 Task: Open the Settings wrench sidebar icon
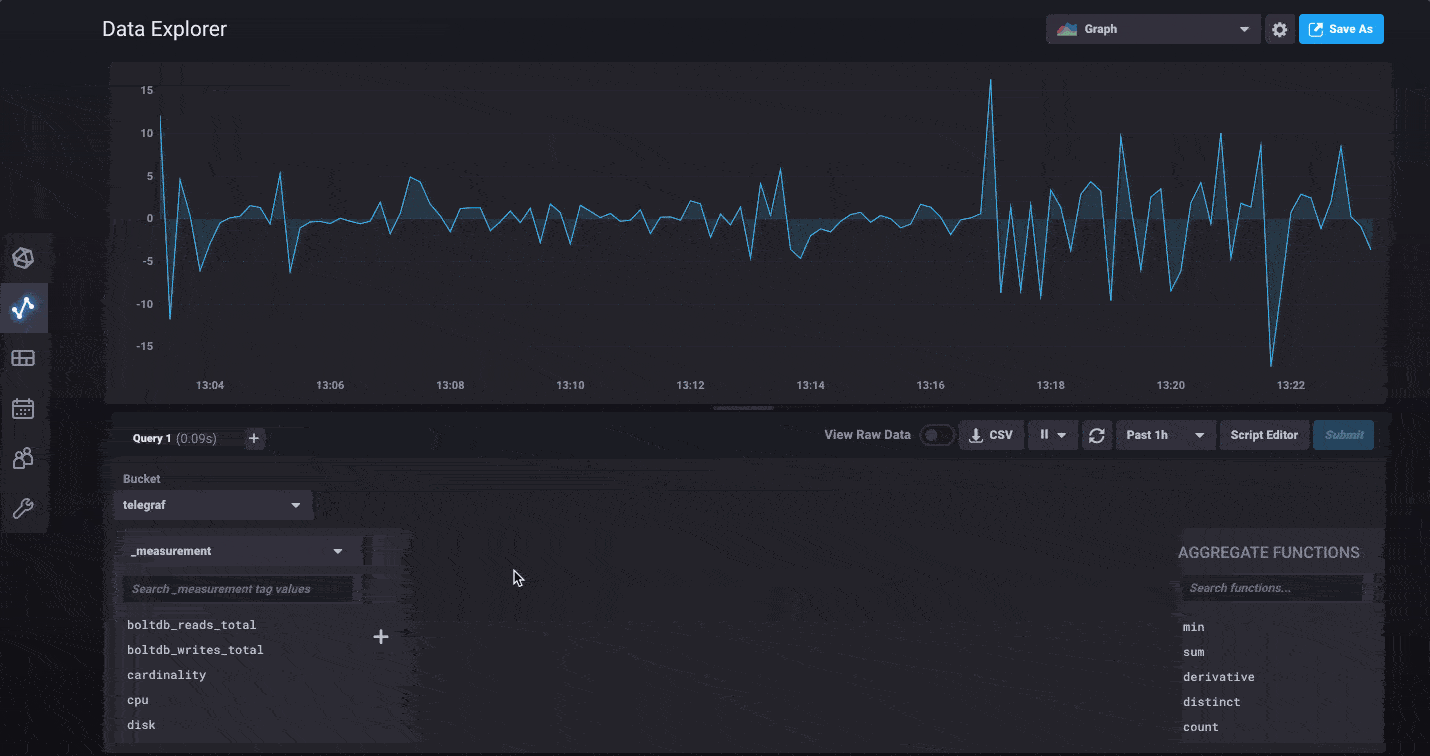click(23, 508)
